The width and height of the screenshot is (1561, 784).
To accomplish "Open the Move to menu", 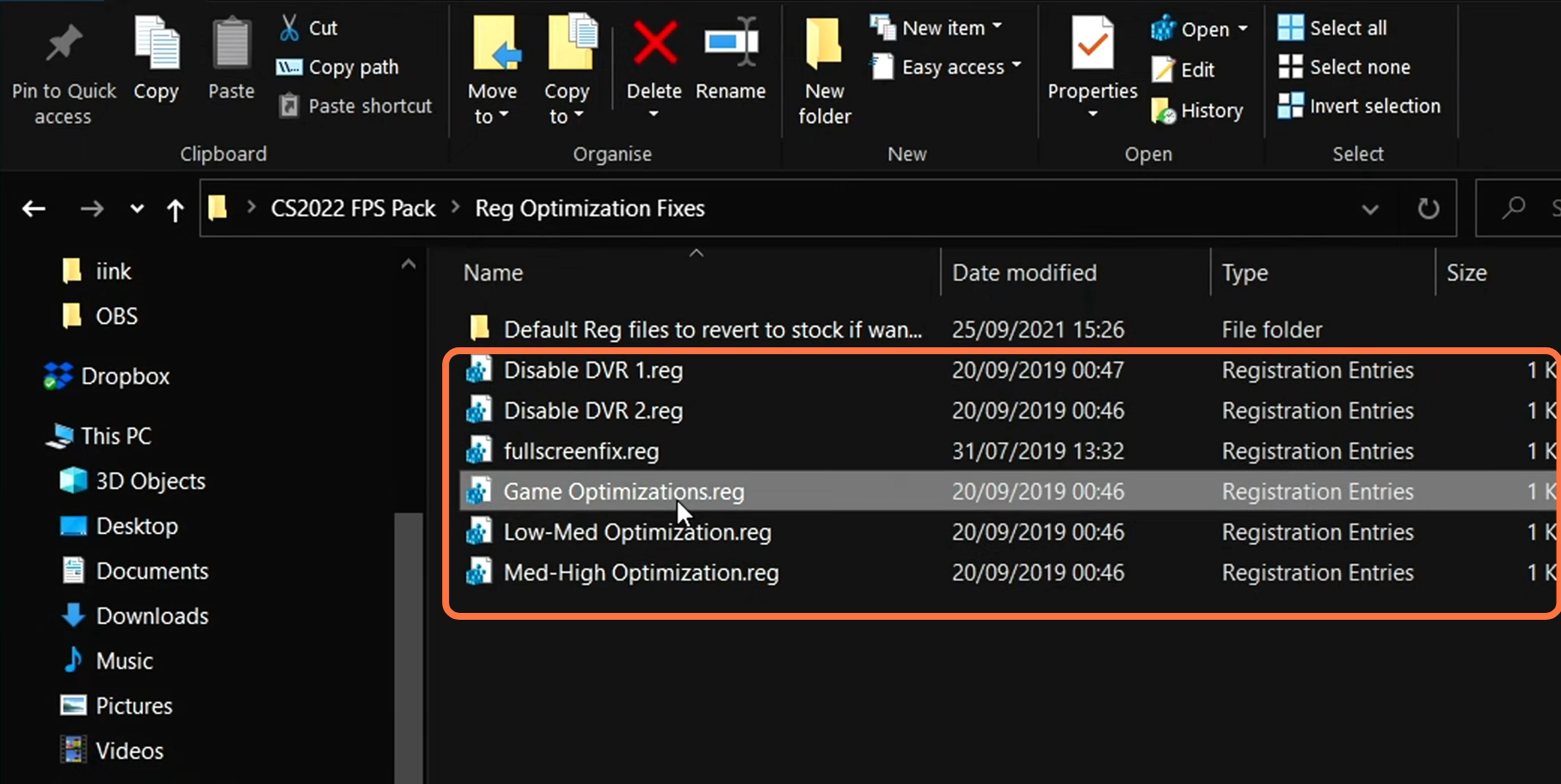I will click(492, 69).
